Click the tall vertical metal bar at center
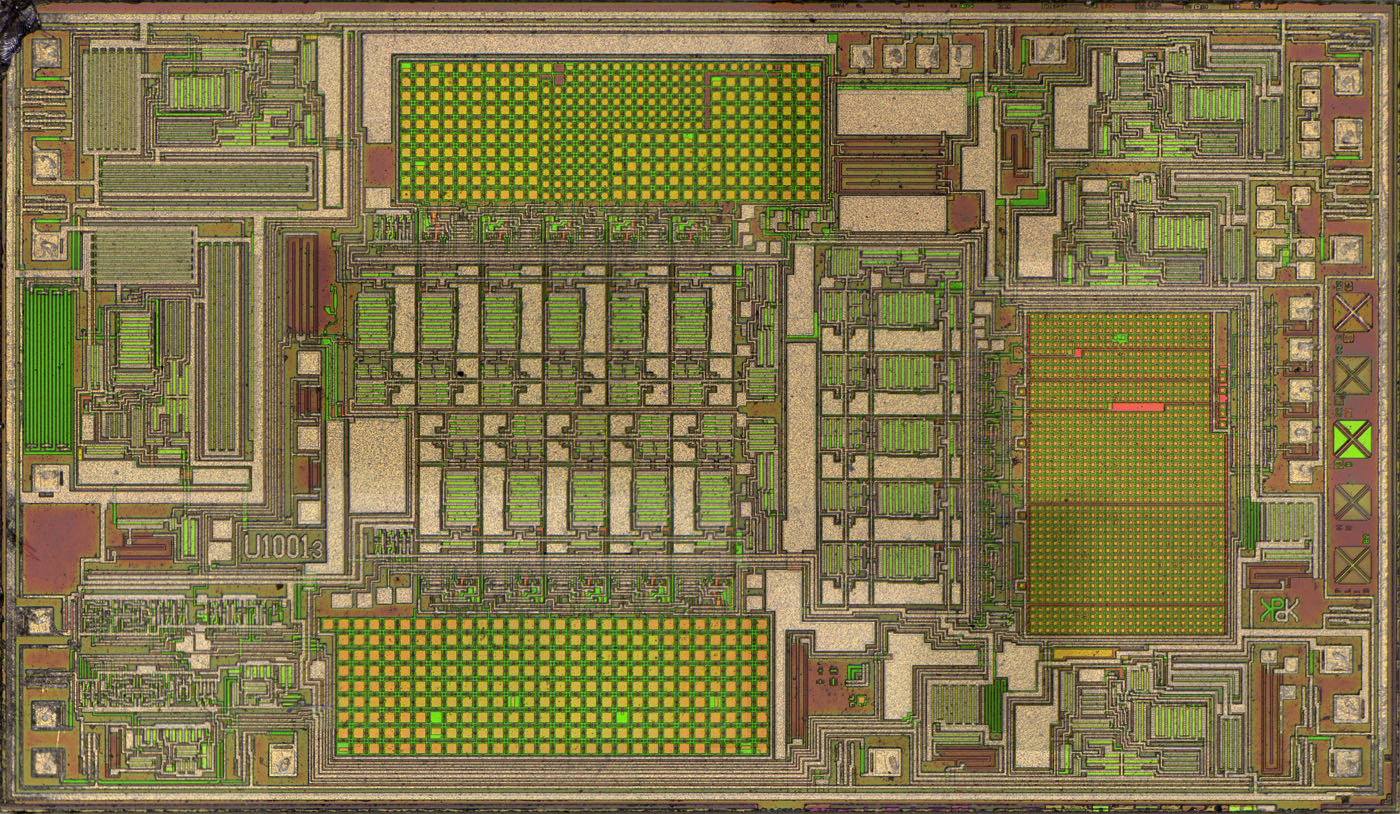 point(799,445)
